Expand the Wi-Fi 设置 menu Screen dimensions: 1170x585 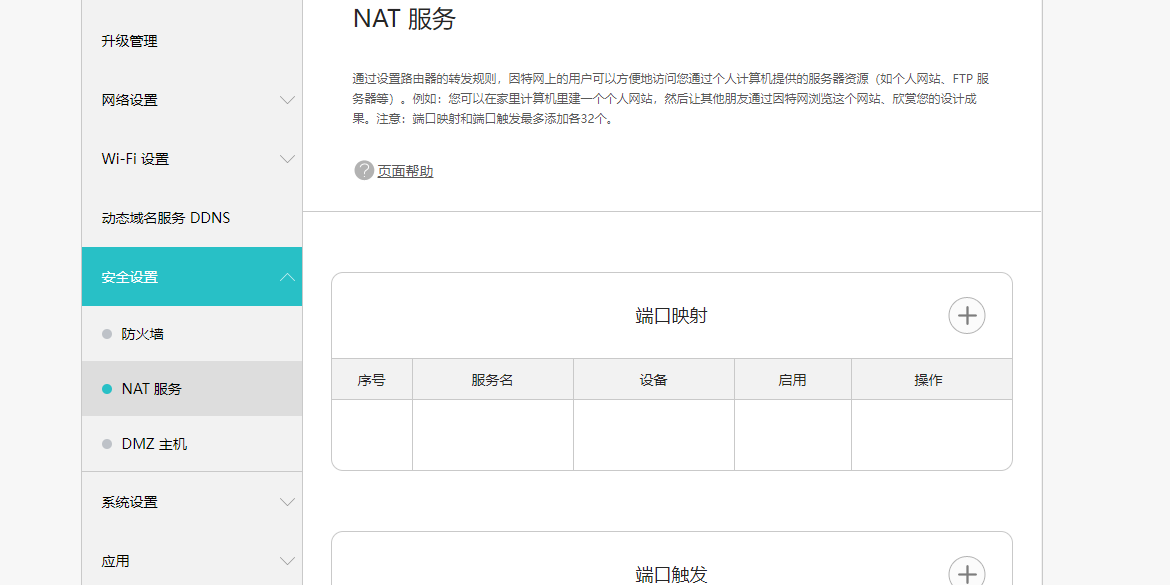[x=287, y=158]
